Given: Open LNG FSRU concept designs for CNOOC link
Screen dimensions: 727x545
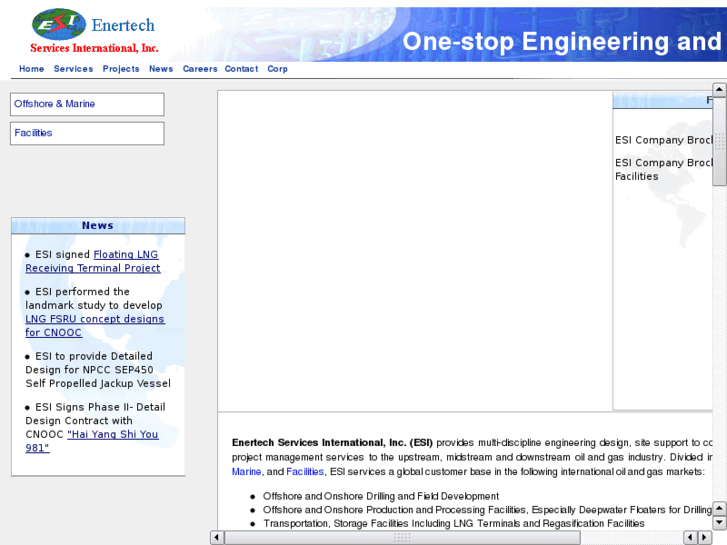Looking at the screenshot, I should pyautogui.click(x=95, y=326).
